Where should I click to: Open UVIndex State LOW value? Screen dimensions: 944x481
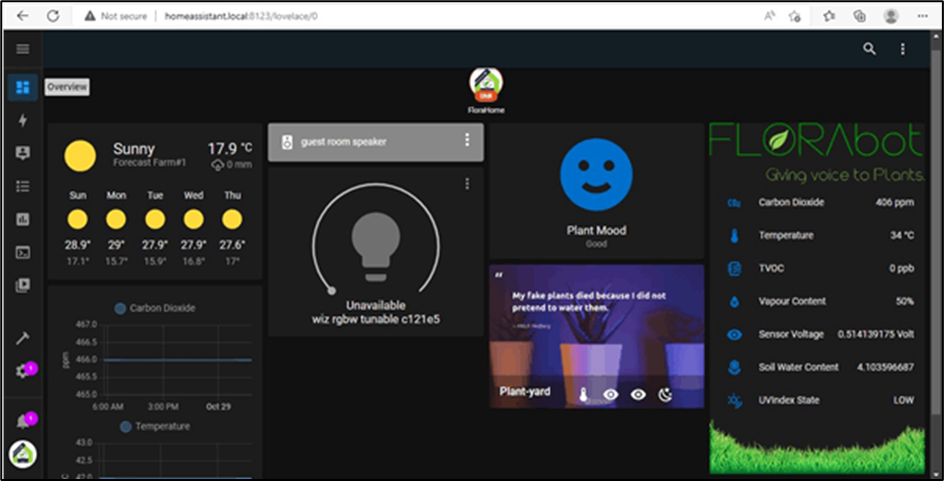(x=904, y=400)
